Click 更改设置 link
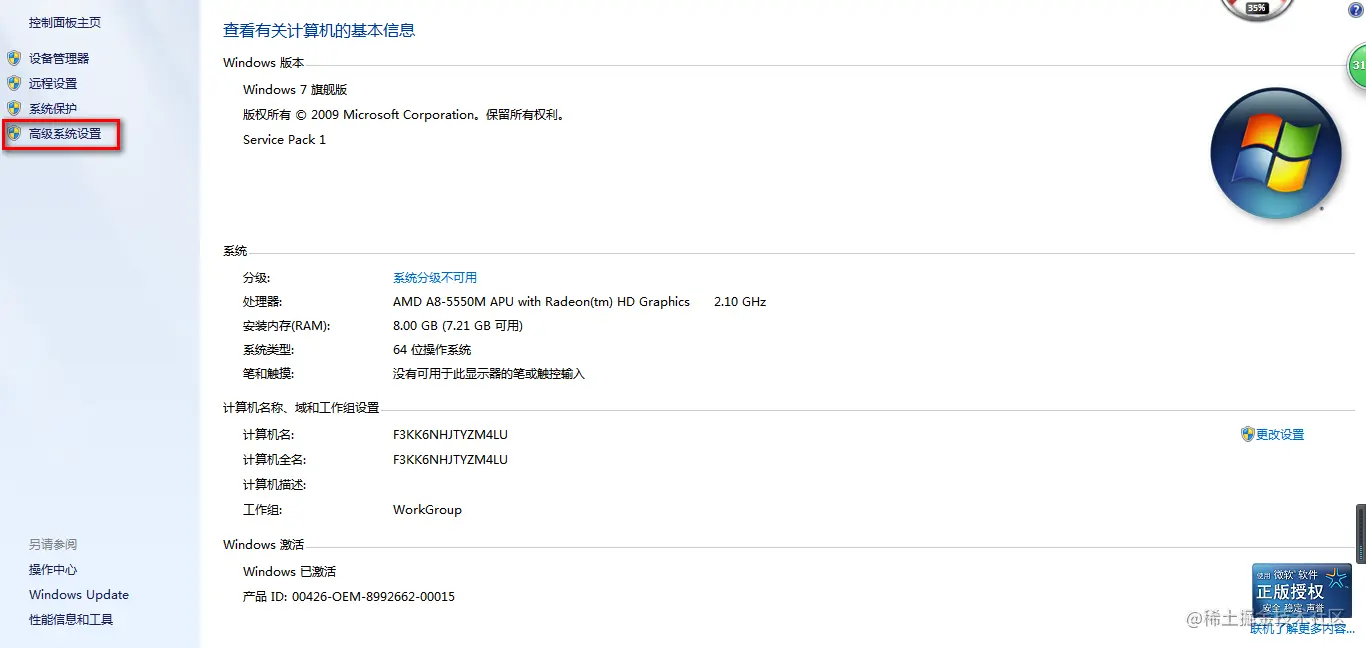The height and width of the screenshot is (648, 1366). click(1280, 434)
